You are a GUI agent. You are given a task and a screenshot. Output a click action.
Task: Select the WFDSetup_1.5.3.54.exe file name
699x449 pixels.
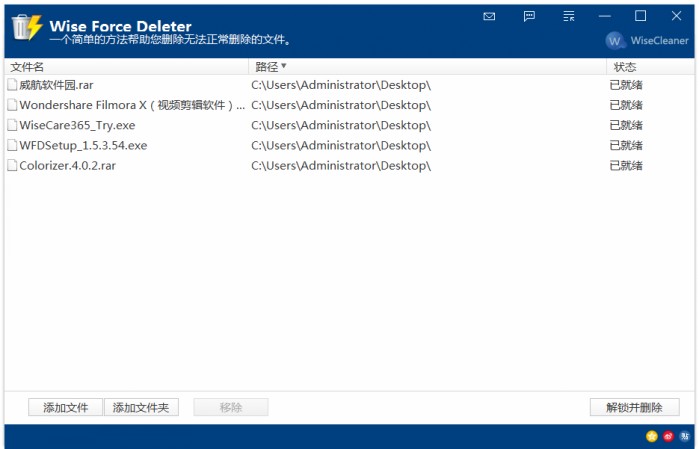point(83,145)
